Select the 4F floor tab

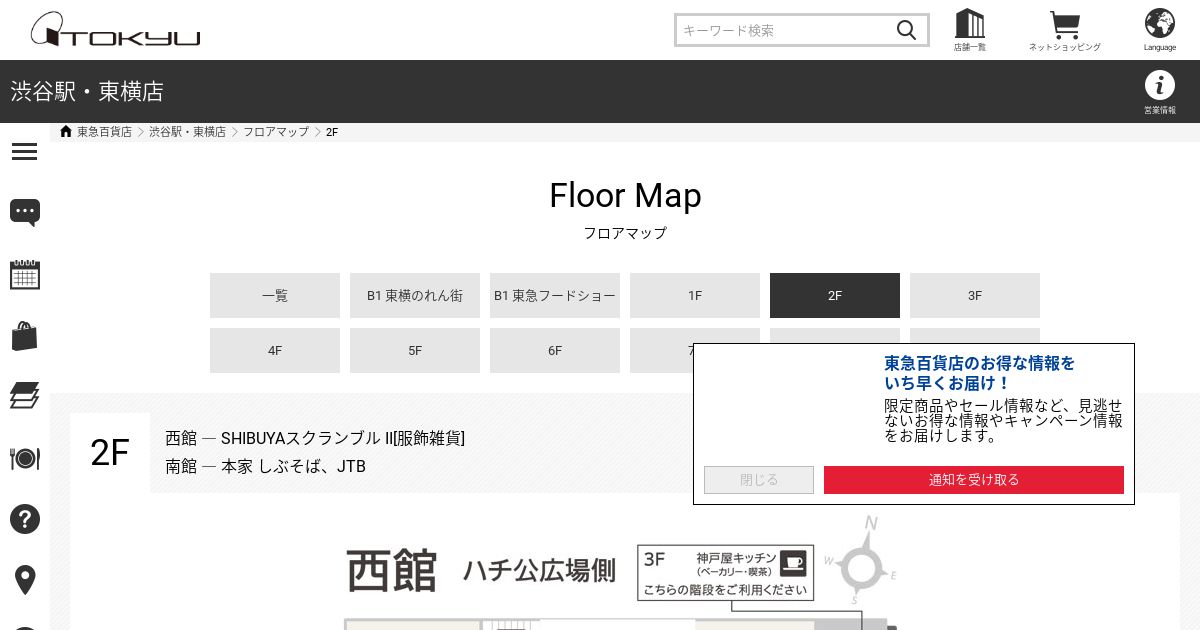275,350
